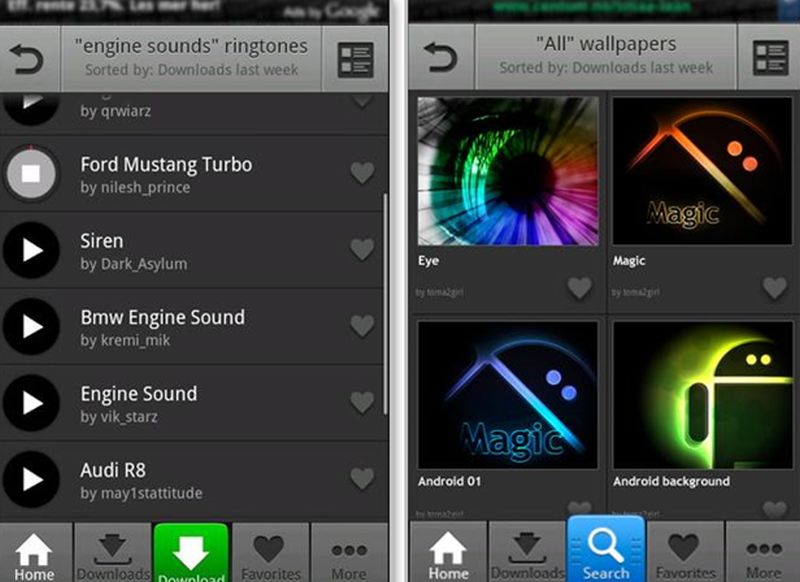Open Favorites tab on ringtones screen
The height and width of the screenshot is (582, 800).
coord(270,554)
